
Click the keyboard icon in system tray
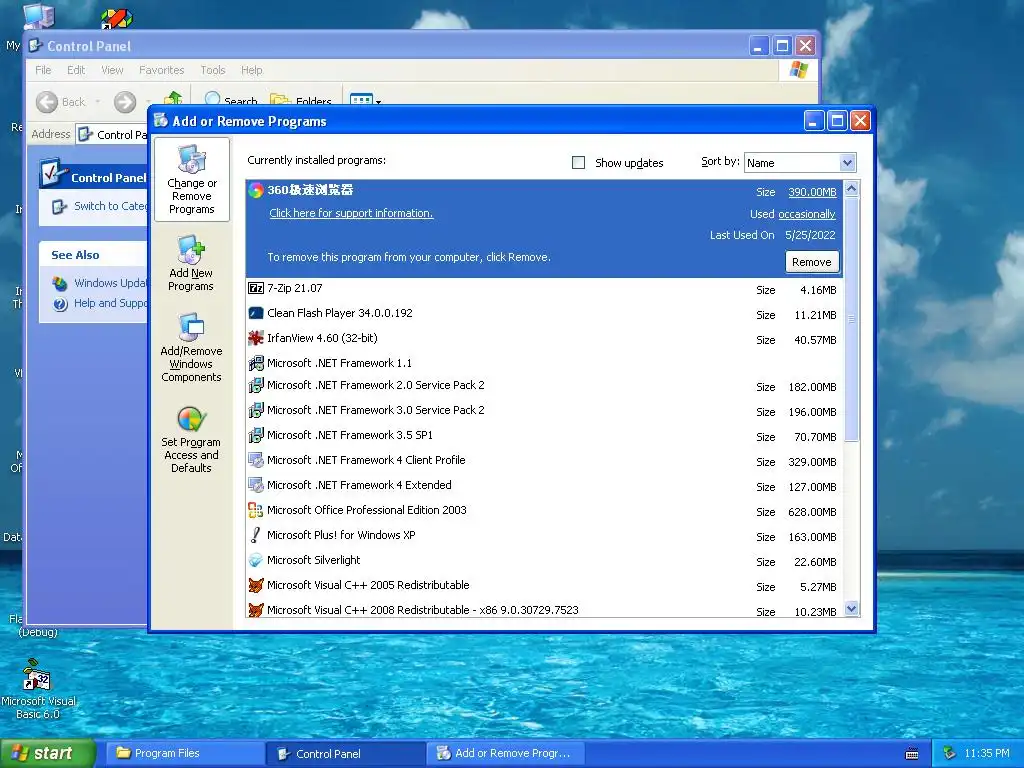912,754
